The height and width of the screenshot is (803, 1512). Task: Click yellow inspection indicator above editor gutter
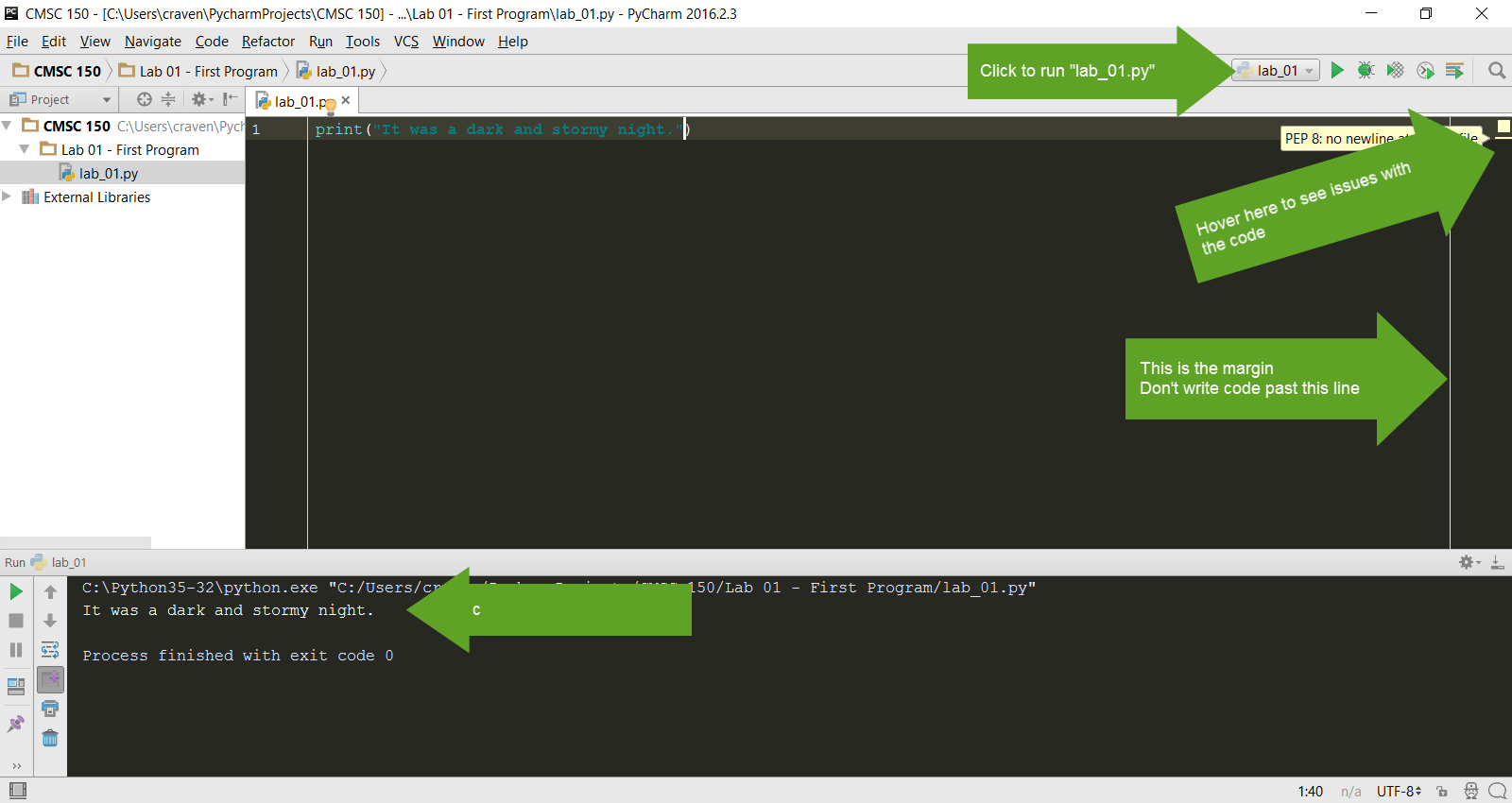(x=1503, y=126)
